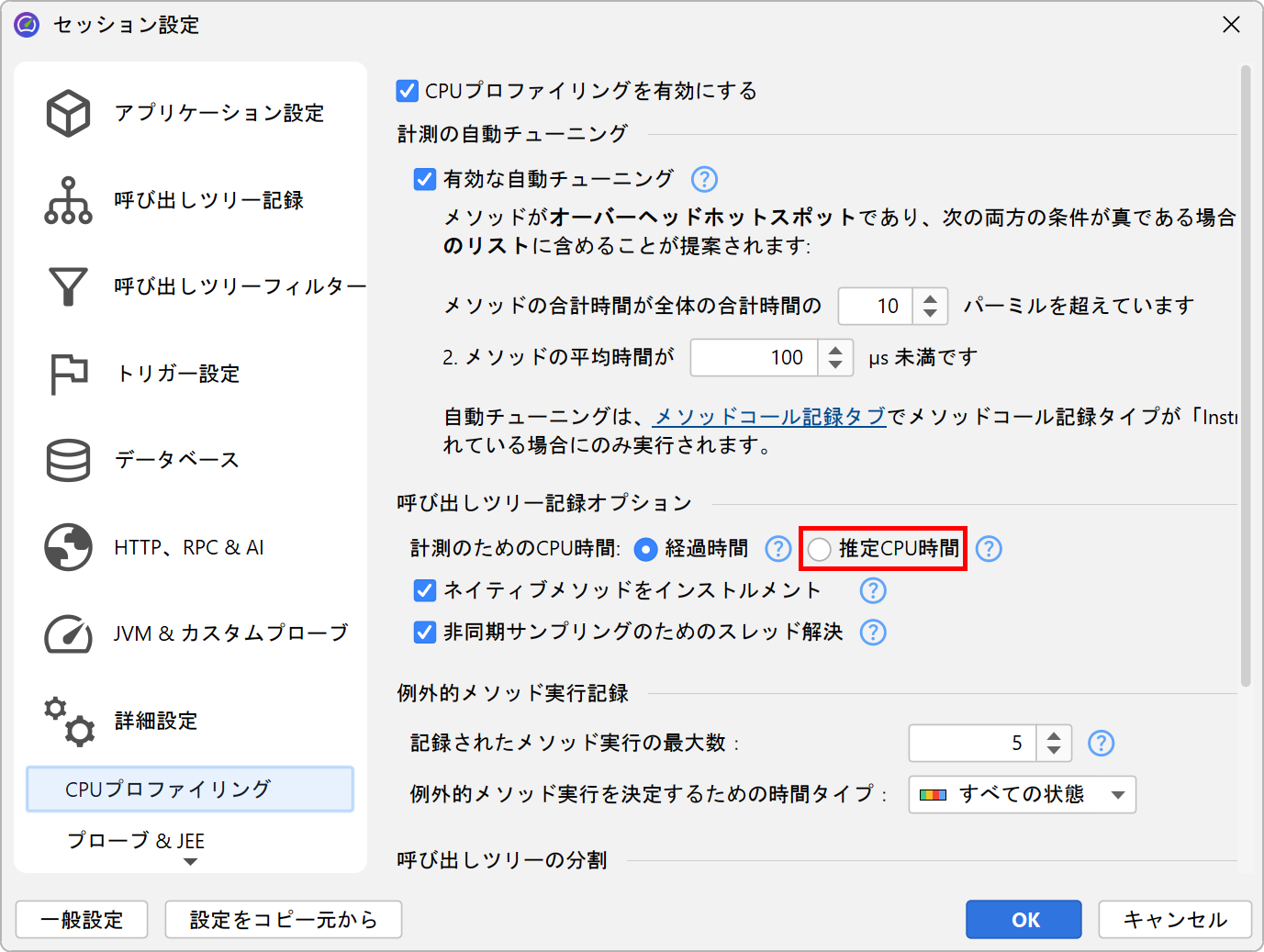Toggle ネイティブメソッドをインストルメント checkbox
The height and width of the screenshot is (952, 1264).
[x=425, y=590]
